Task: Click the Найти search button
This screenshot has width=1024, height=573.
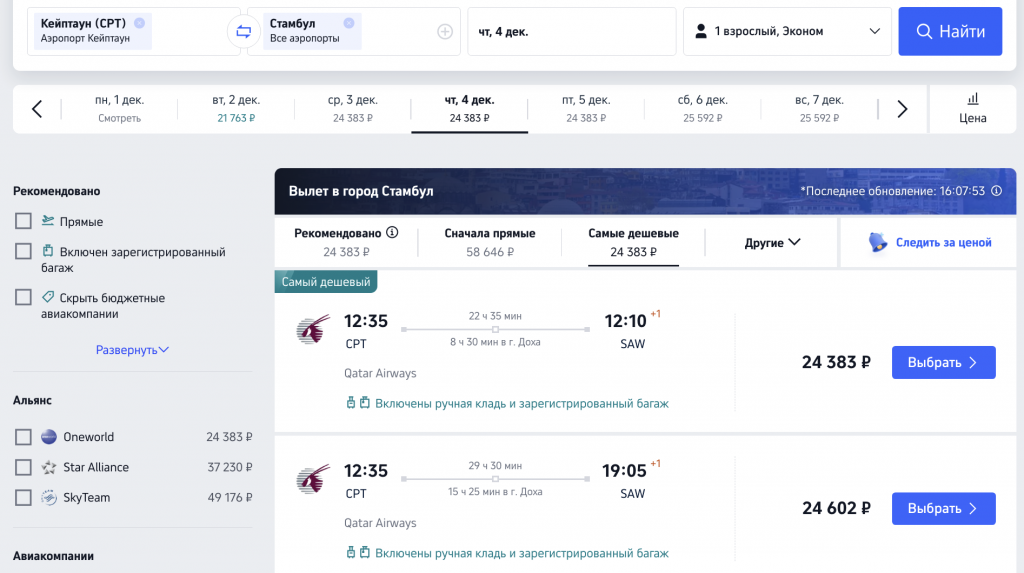Action: coord(950,31)
